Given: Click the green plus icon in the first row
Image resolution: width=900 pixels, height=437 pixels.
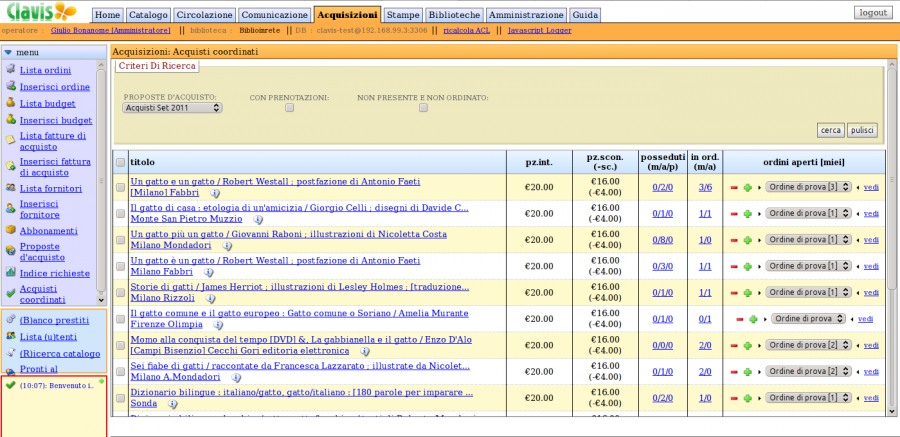Looking at the screenshot, I should point(747,187).
